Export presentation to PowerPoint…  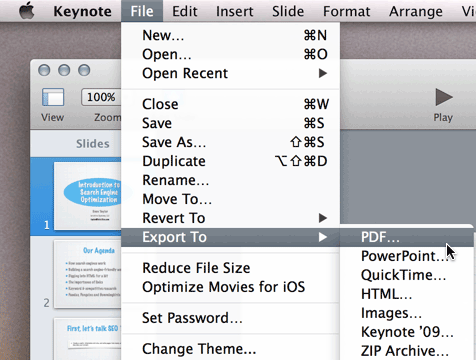coord(407,256)
